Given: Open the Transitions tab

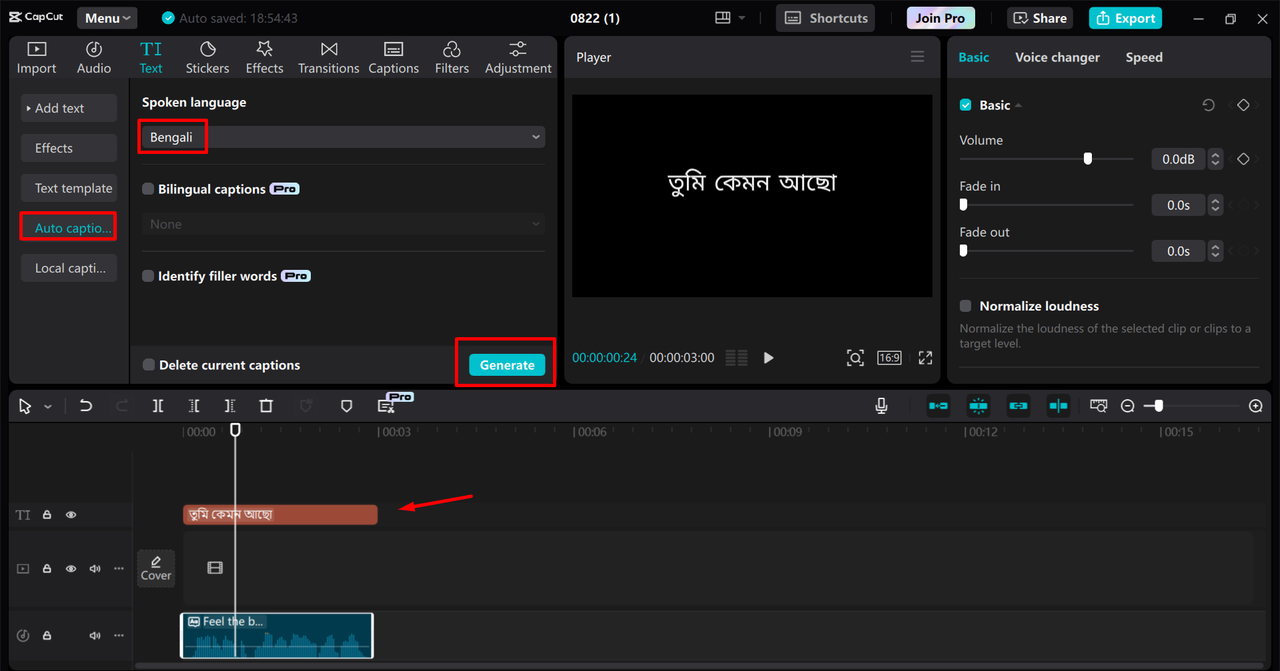Looking at the screenshot, I should (x=328, y=58).
